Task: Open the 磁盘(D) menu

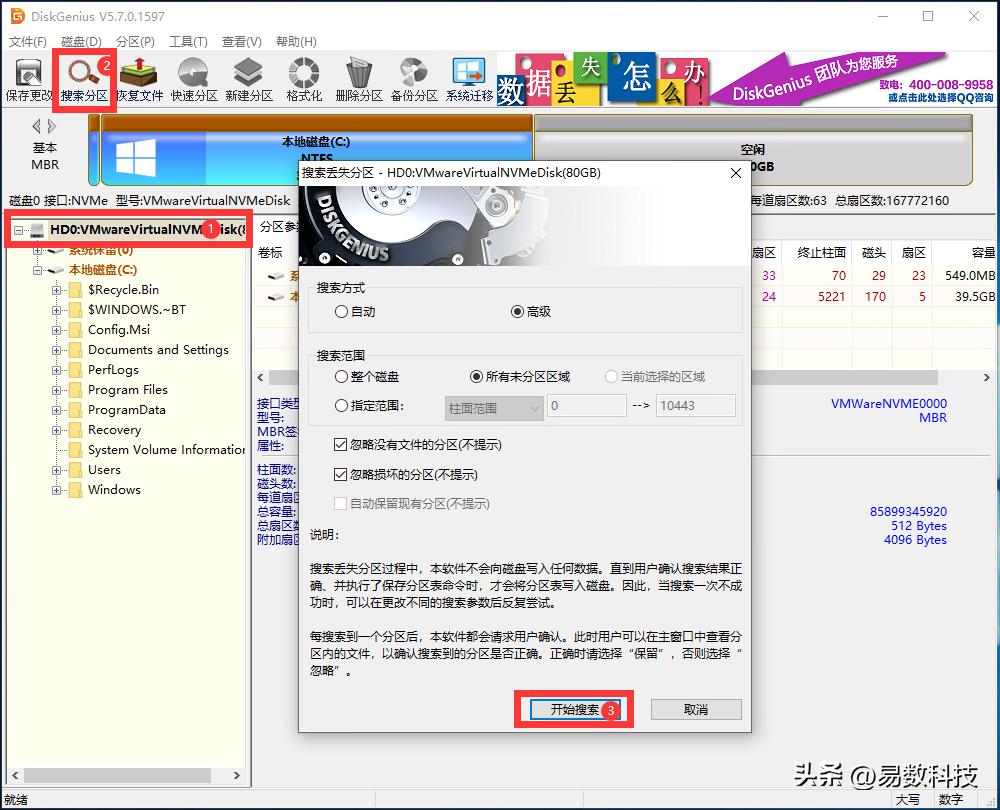Action: (x=81, y=42)
